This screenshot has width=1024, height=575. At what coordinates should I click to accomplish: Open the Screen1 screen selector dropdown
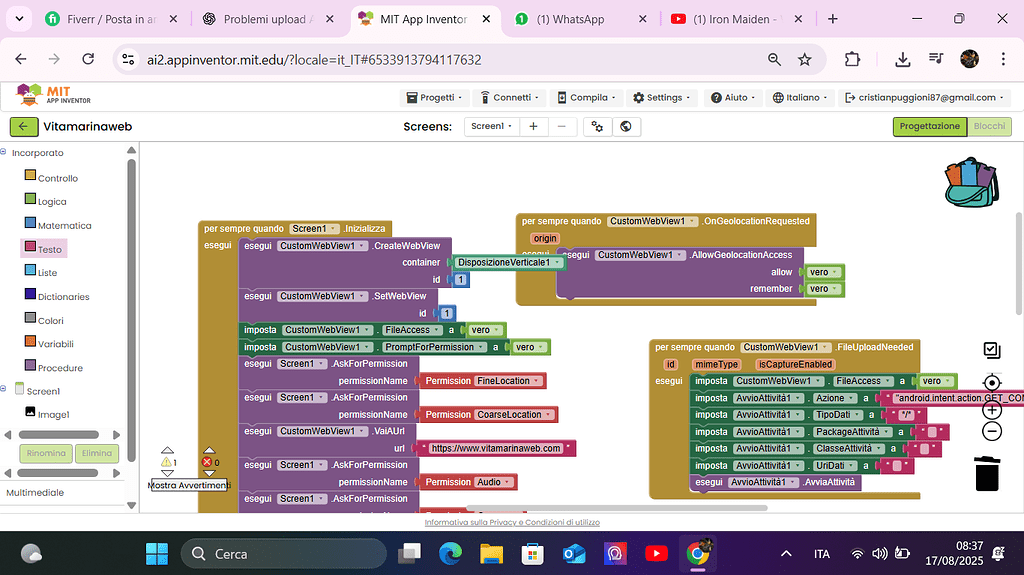(492, 126)
